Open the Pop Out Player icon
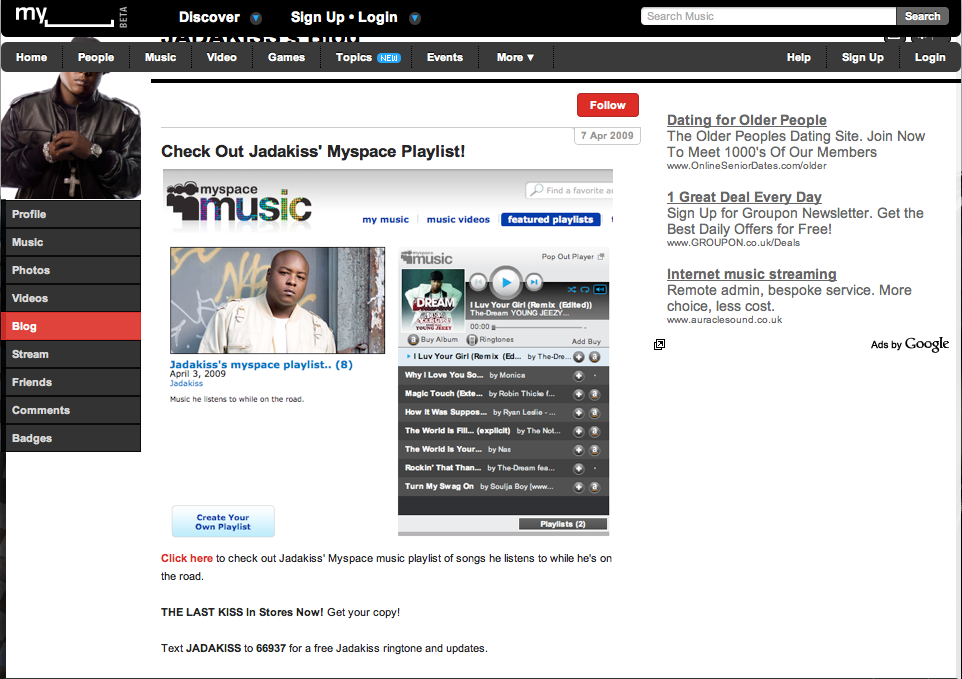This screenshot has height=679, width=962. 601,256
